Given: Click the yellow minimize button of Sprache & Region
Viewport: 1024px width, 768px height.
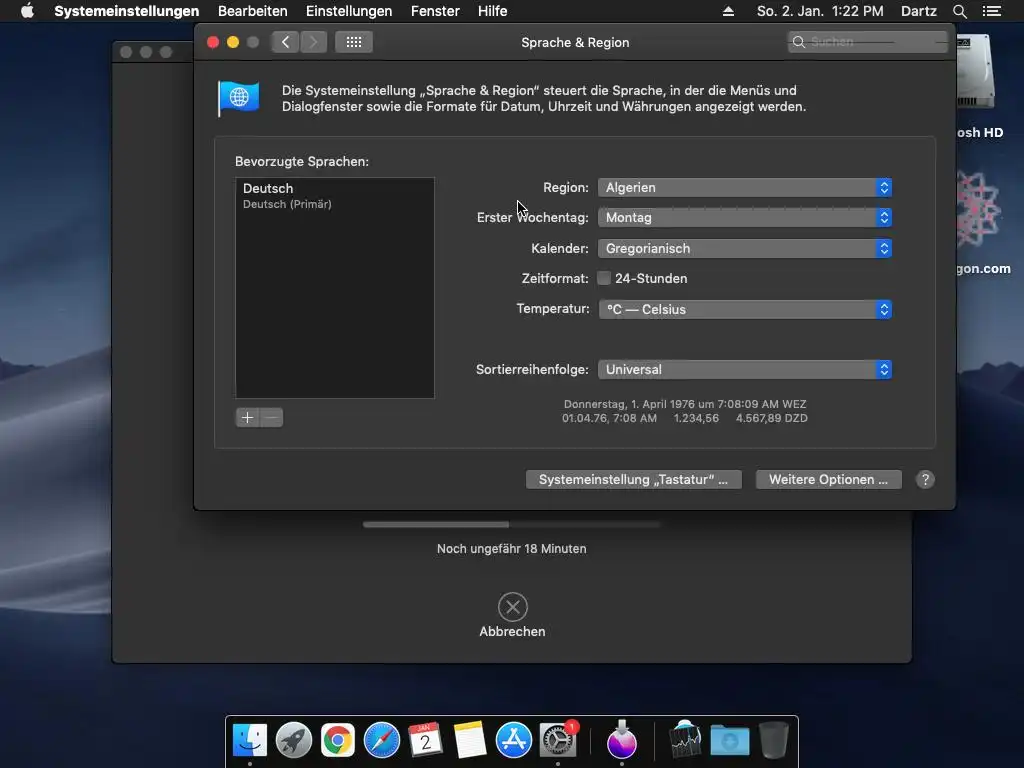Looking at the screenshot, I should (x=232, y=42).
